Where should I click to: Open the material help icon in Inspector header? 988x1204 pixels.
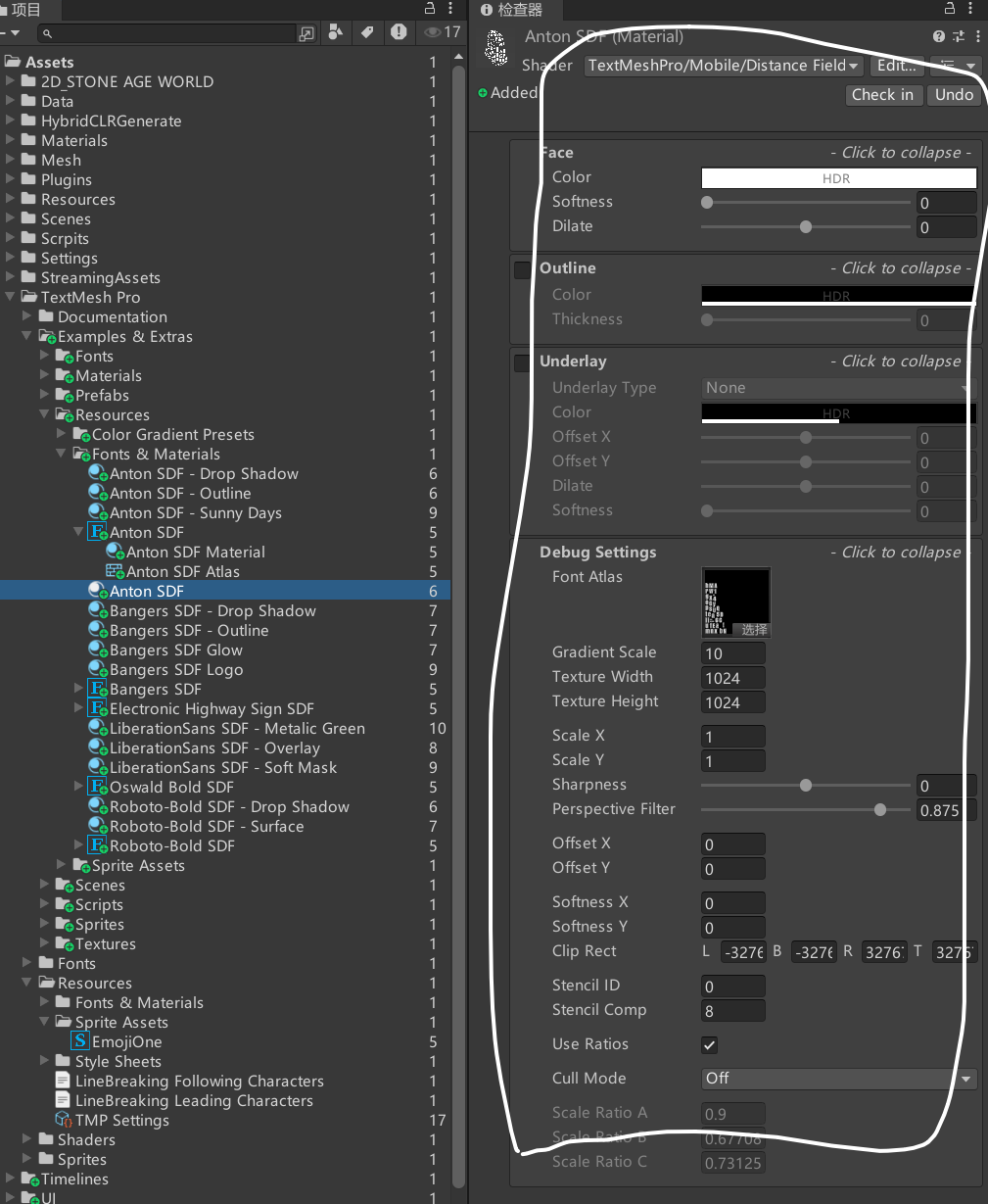click(939, 36)
